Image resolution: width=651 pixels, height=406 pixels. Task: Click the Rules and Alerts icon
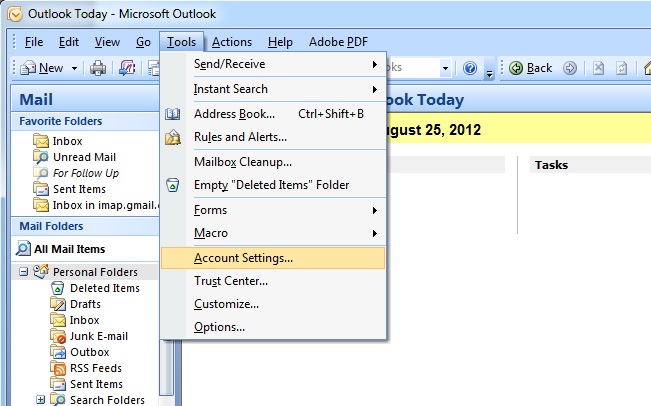(173, 137)
